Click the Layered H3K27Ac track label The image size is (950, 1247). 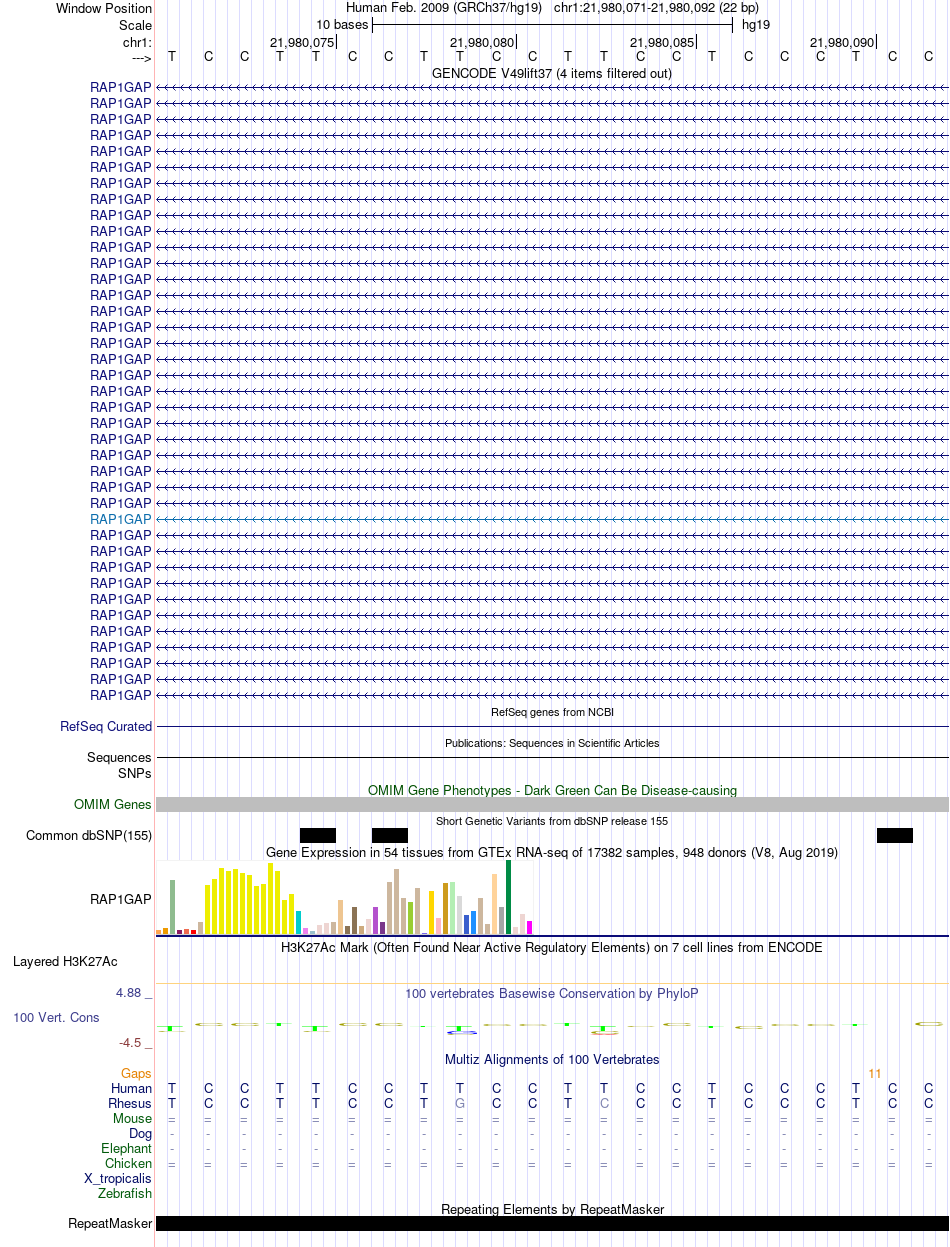click(x=65, y=961)
